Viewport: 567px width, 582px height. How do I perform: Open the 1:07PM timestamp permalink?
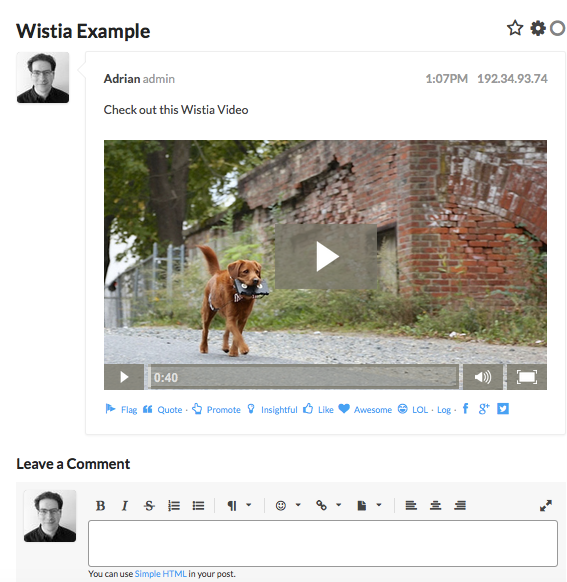point(446,79)
